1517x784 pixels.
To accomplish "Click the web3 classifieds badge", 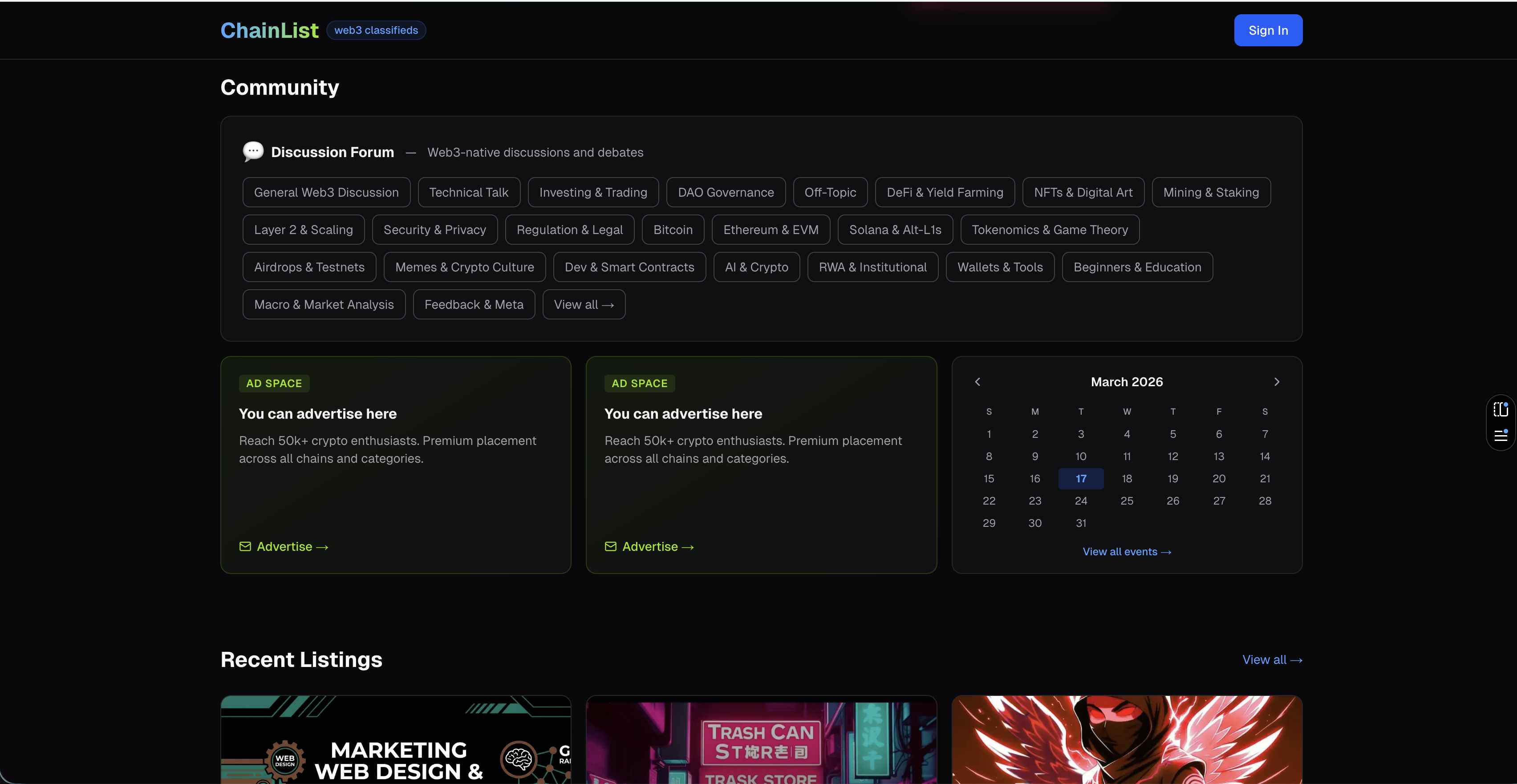I will coord(376,30).
